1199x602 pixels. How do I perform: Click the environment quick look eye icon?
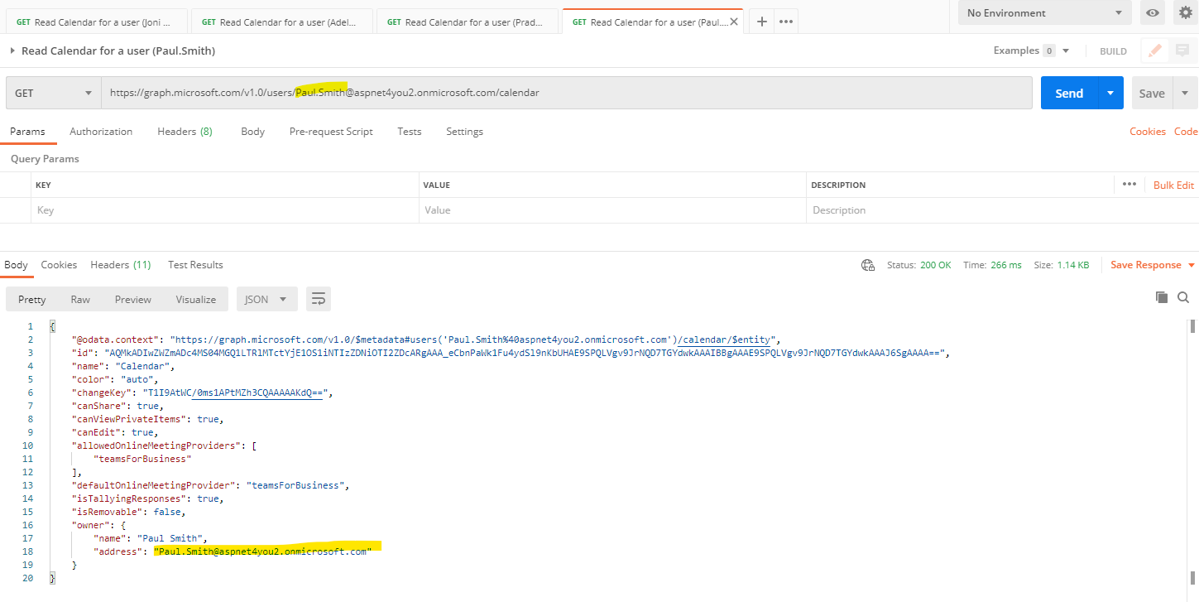(1152, 13)
